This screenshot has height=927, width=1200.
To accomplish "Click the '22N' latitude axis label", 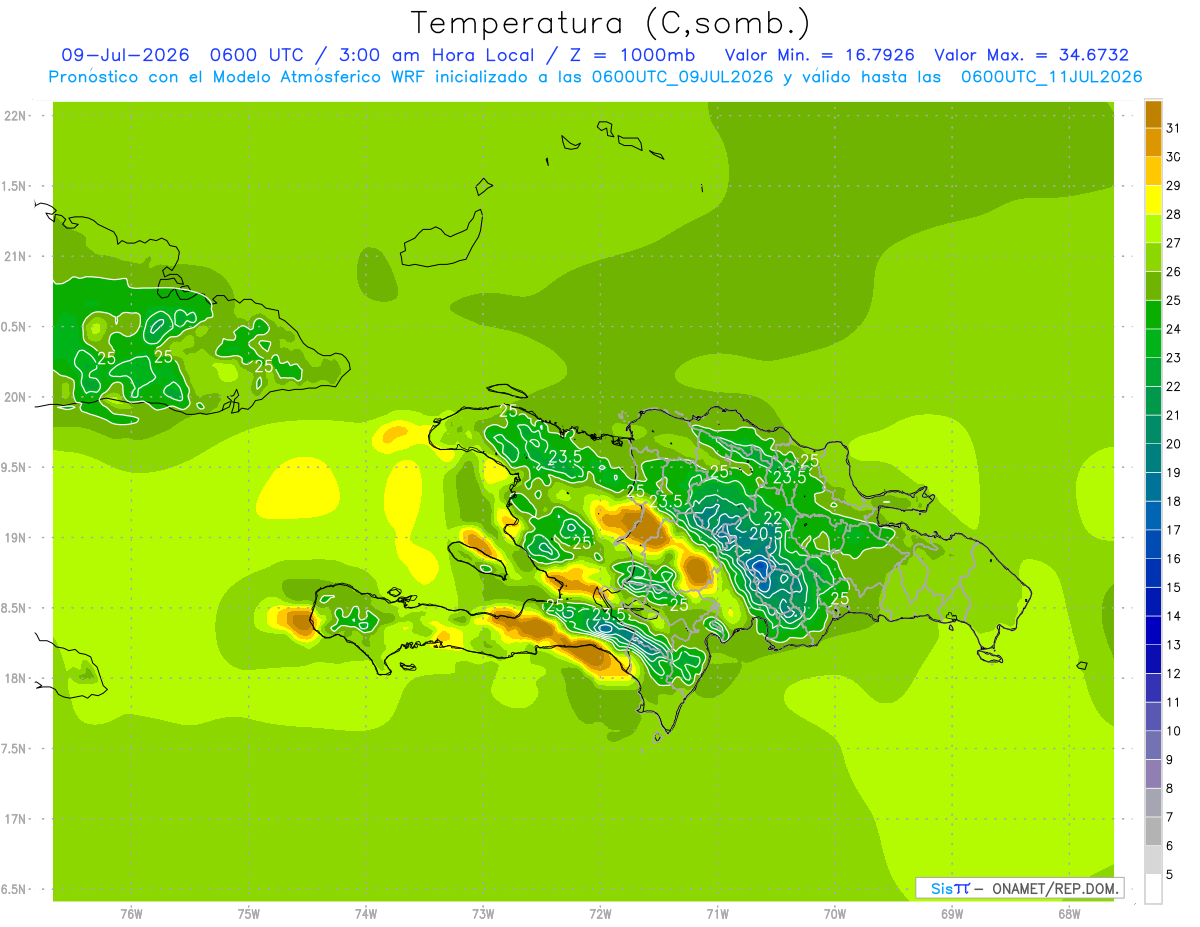I will point(14,116).
